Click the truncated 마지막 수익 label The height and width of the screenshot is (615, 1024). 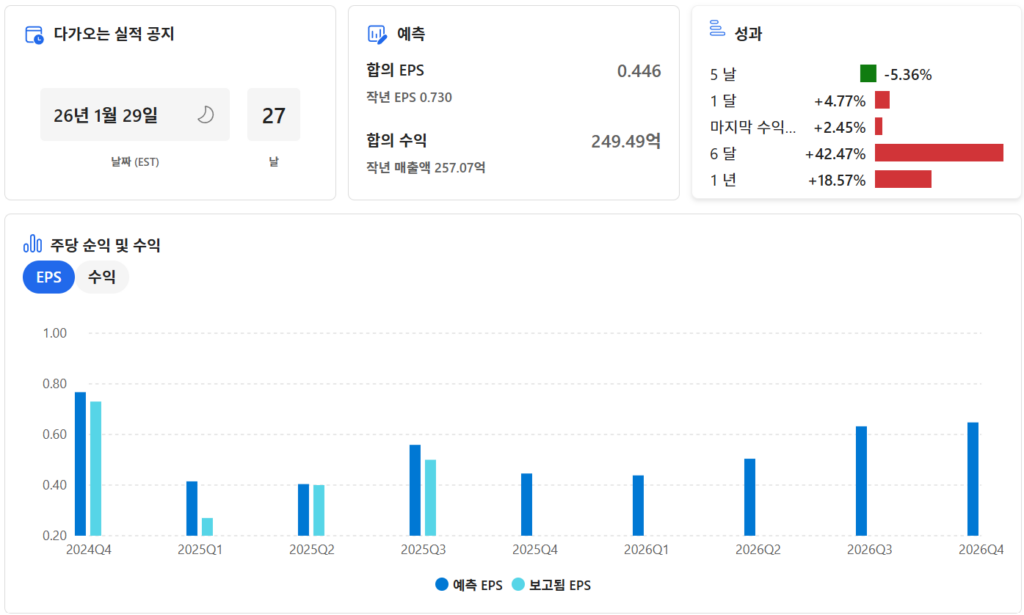click(x=753, y=127)
